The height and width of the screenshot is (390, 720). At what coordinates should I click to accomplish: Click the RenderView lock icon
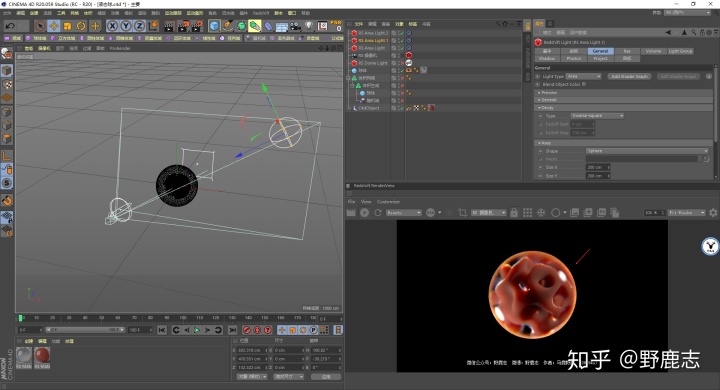tap(514, 213)
